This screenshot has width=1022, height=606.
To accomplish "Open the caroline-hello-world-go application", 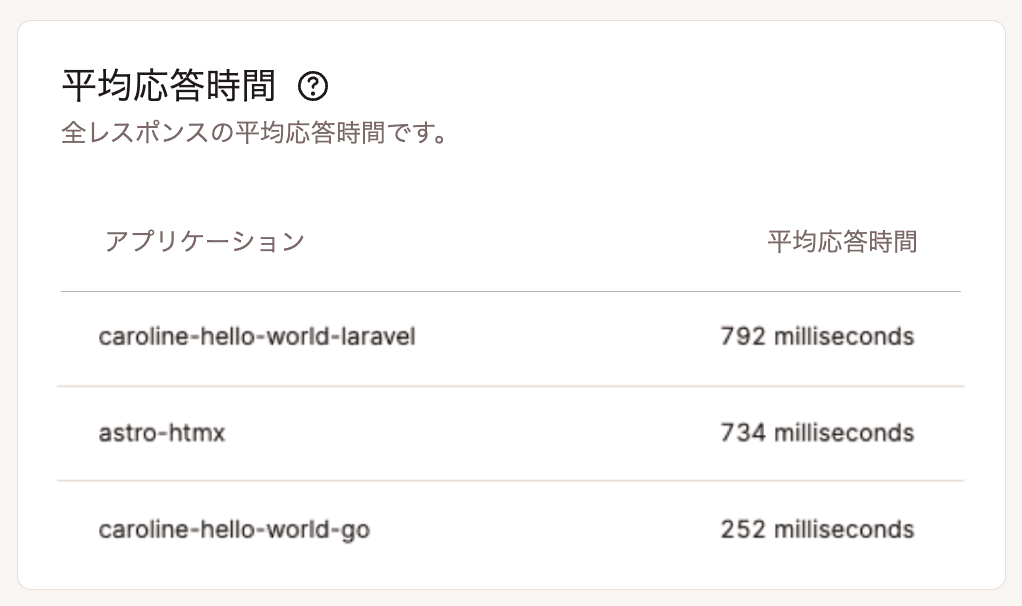I will (x=234, y=530).
